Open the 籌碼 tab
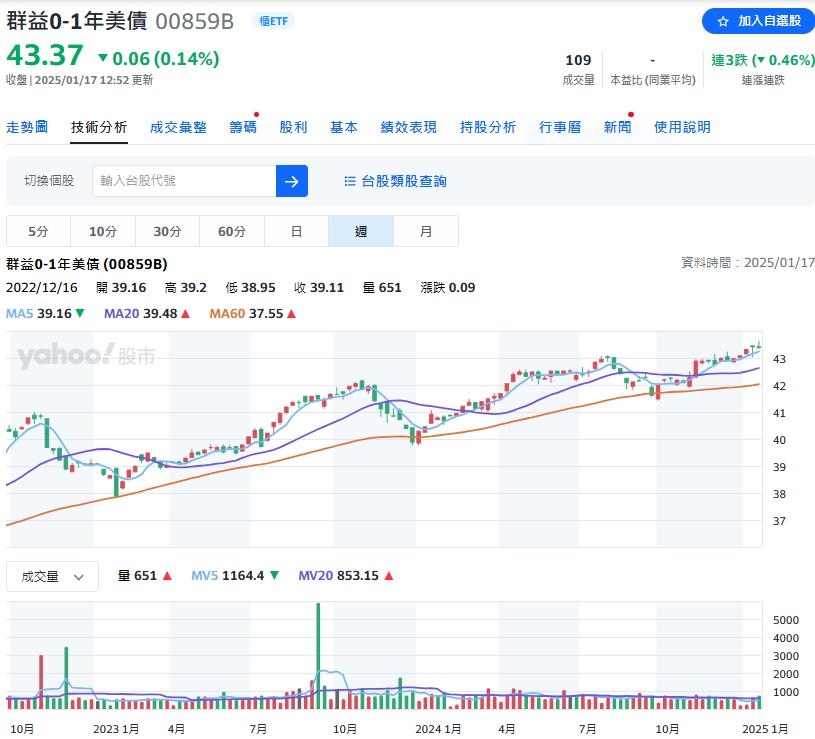 pyautogui.click(x=241, y=127)
